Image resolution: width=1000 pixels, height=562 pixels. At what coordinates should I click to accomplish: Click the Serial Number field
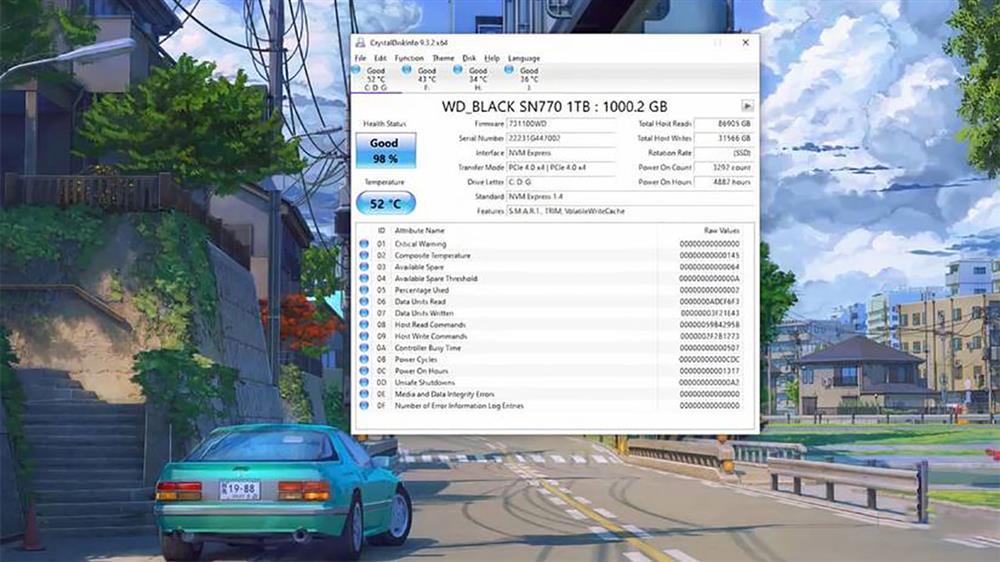[561, 138]
